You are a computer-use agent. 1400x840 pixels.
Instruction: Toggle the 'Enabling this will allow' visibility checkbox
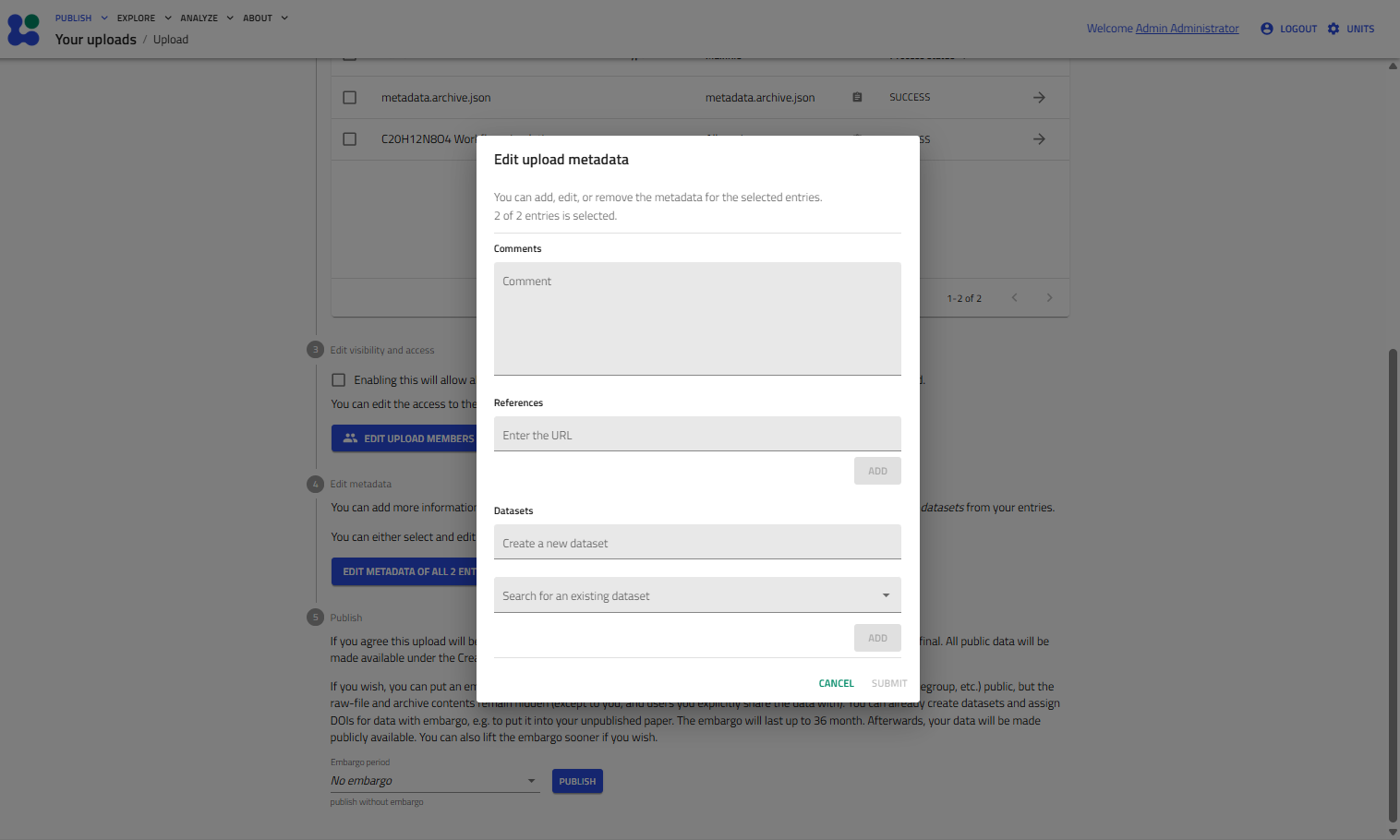click(338, 379)
